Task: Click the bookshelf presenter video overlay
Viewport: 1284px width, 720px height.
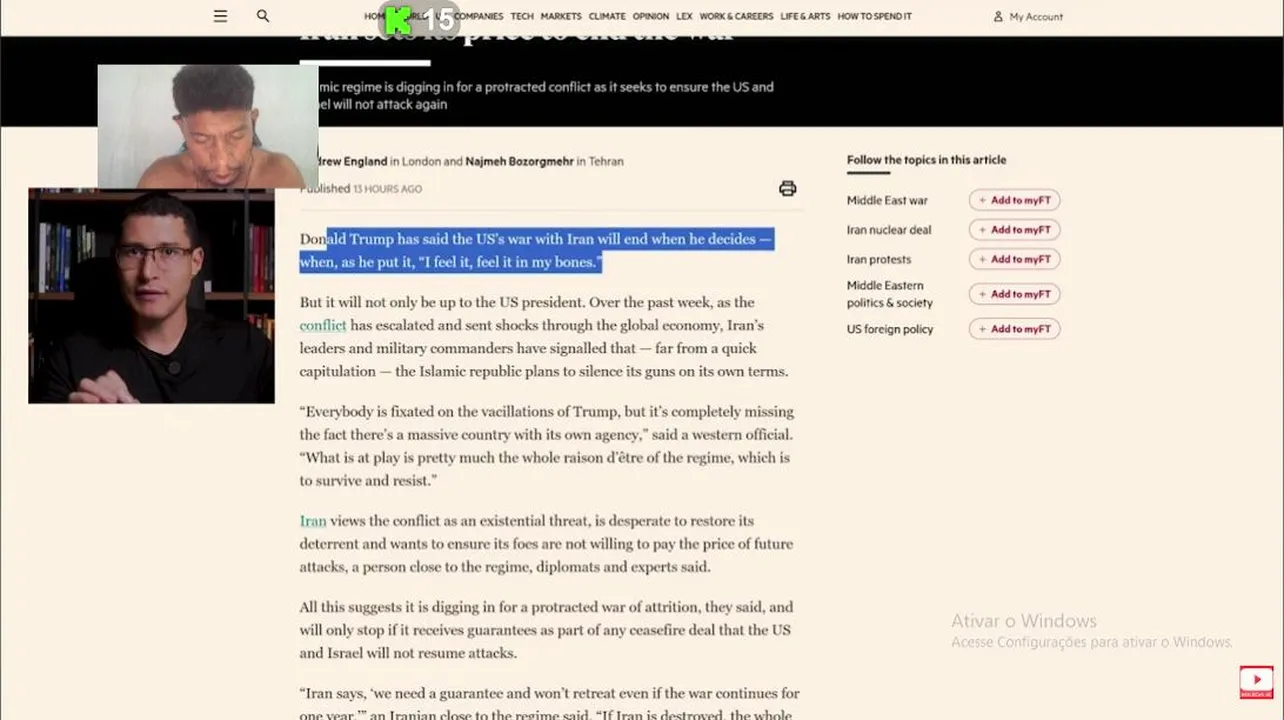Action: click(x=151, y=296)
